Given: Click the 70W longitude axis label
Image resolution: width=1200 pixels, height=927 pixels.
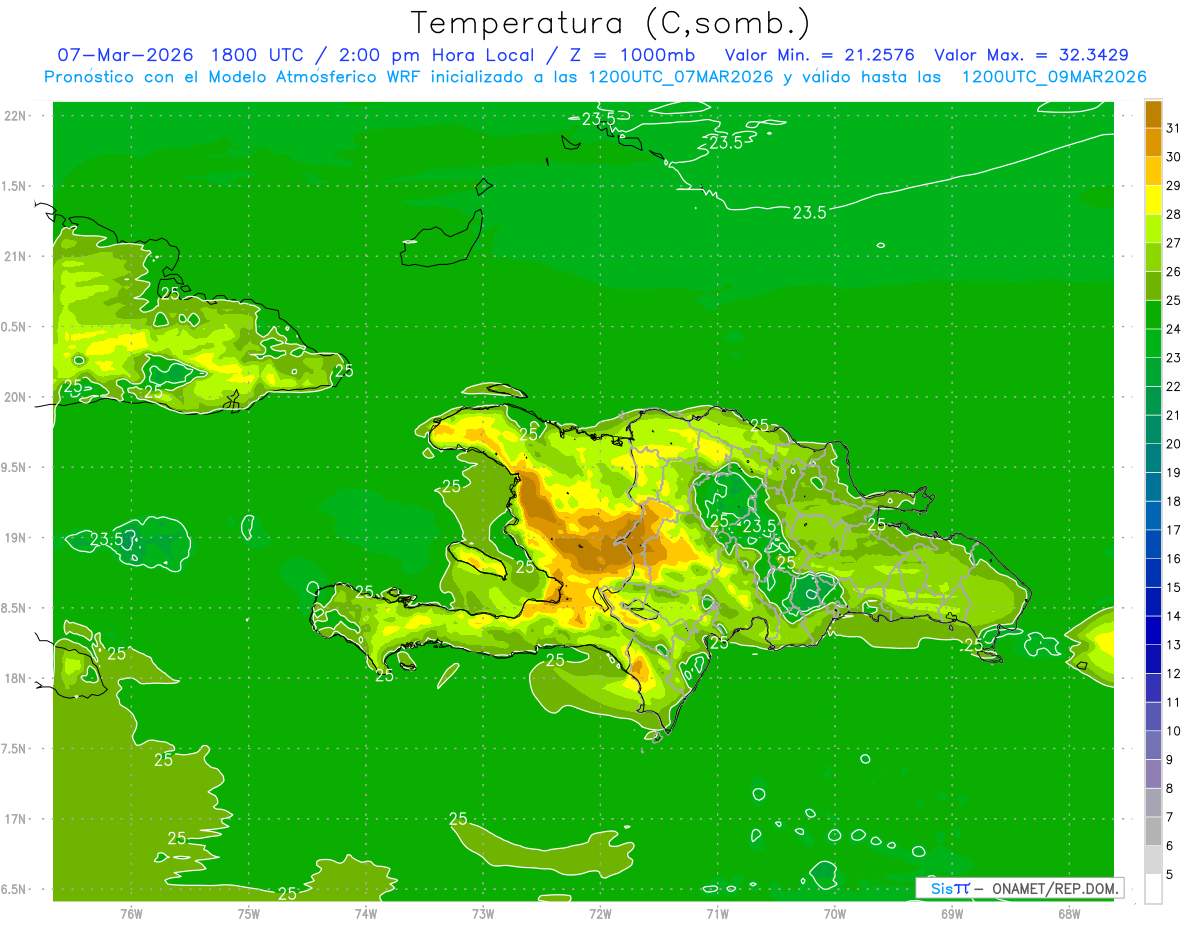Looking at the screenshot, I should pos(835,912).
